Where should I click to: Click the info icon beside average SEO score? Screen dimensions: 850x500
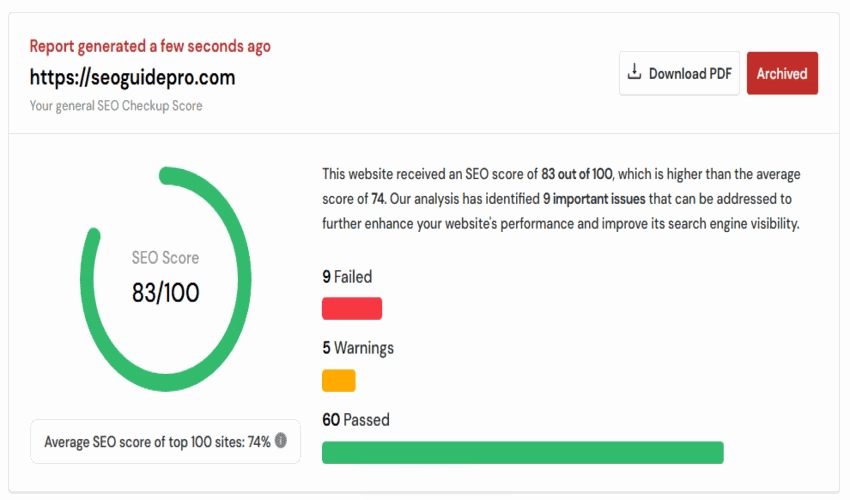point(281,440)
